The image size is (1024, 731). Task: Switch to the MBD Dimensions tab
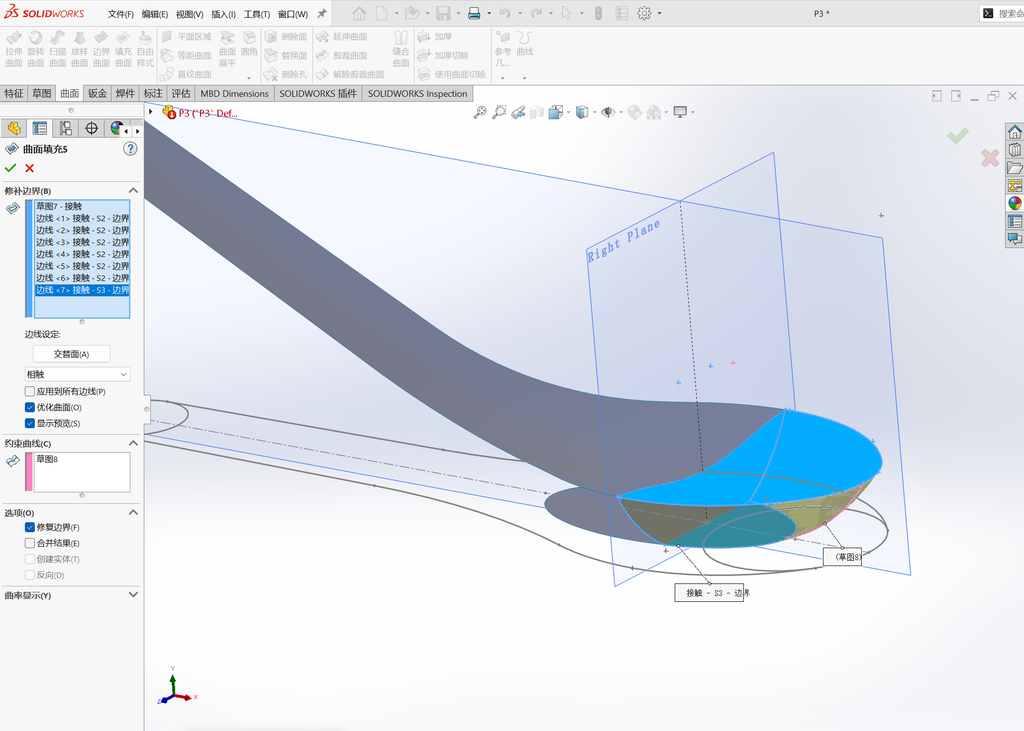coord(234,93)
